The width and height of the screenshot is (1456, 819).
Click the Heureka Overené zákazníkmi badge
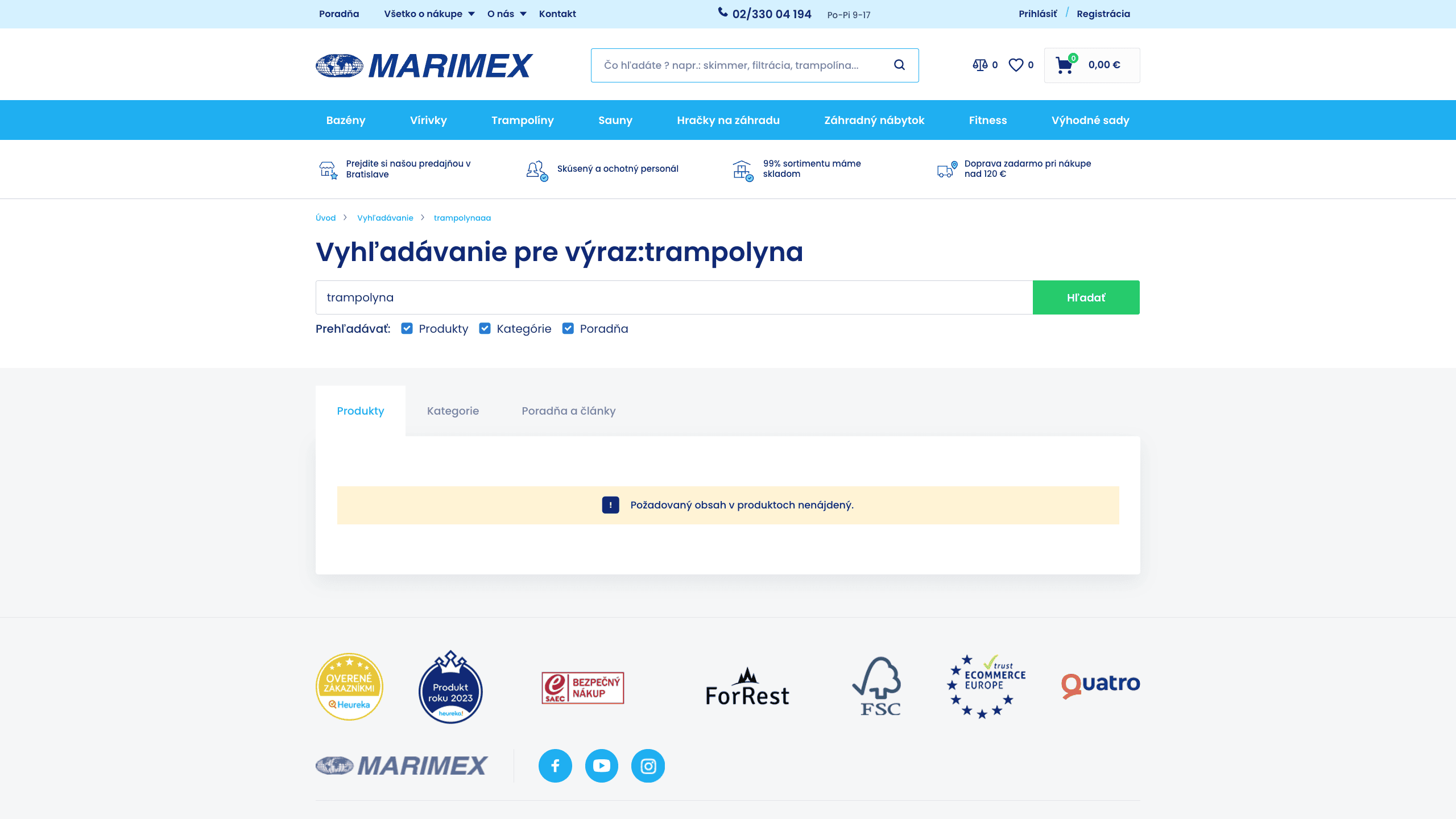[x=349, y=686]
